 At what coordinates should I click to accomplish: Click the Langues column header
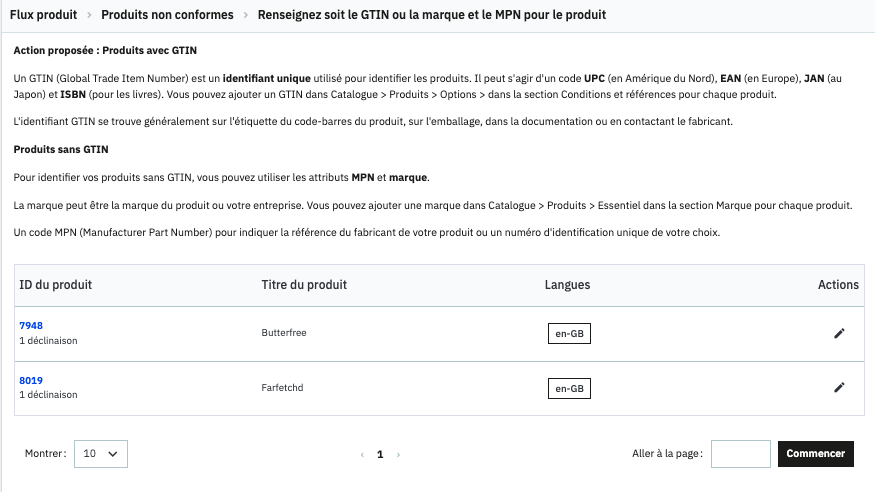(568, 284)
